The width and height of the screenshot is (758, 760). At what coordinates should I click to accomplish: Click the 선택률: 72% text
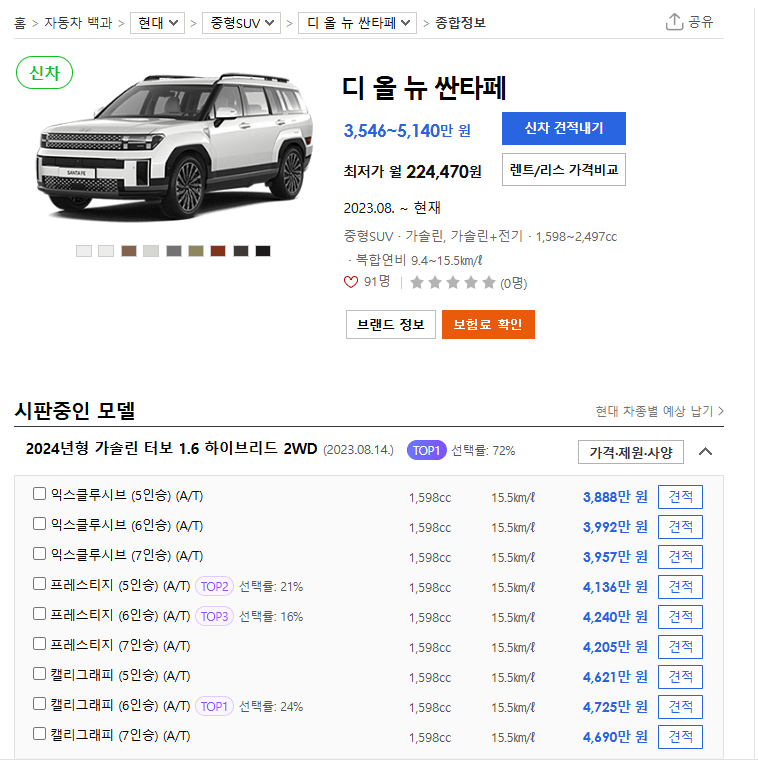[x=483, y=451]
